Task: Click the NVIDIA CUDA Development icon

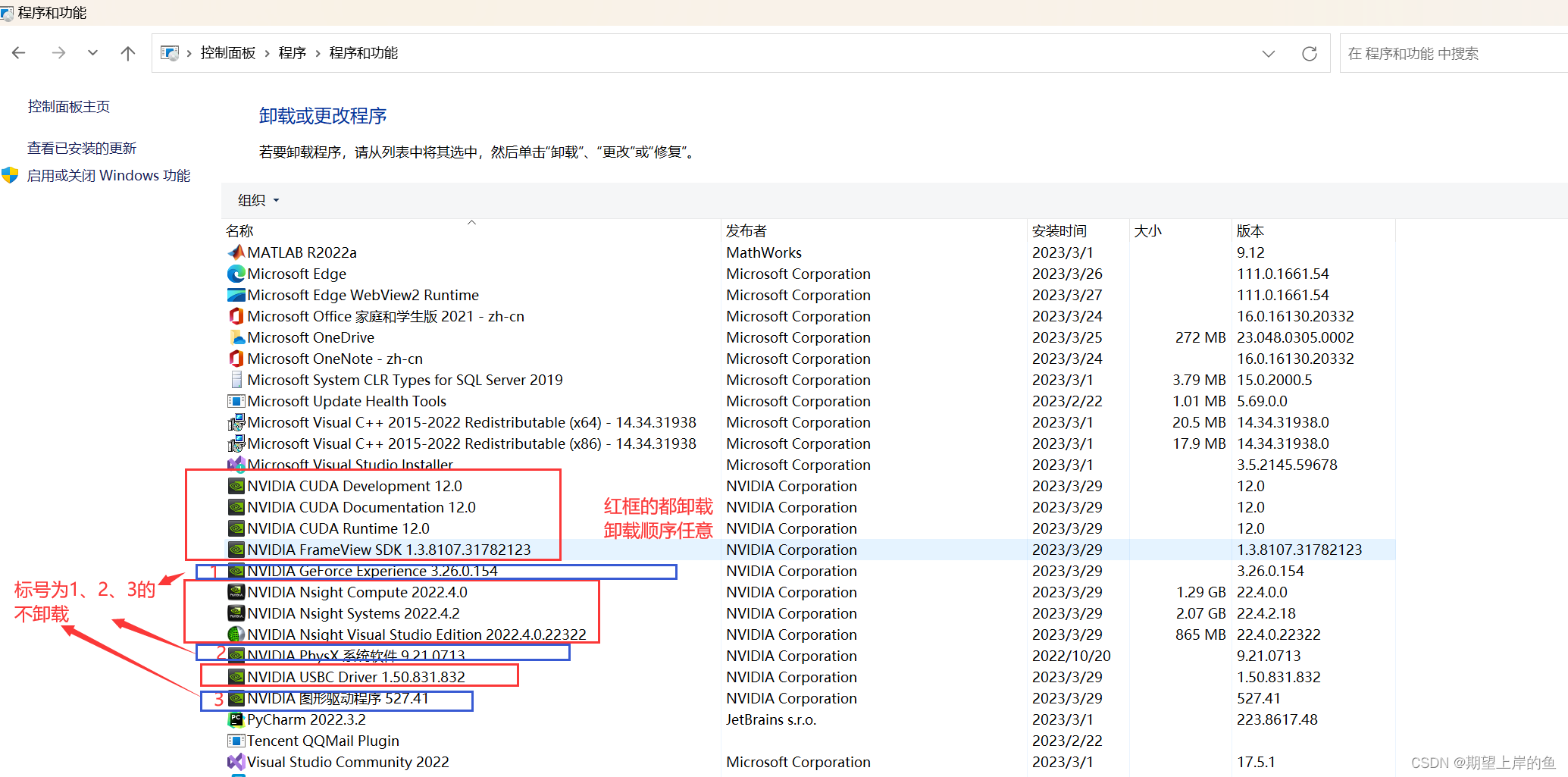Action: tap(236, 486)
